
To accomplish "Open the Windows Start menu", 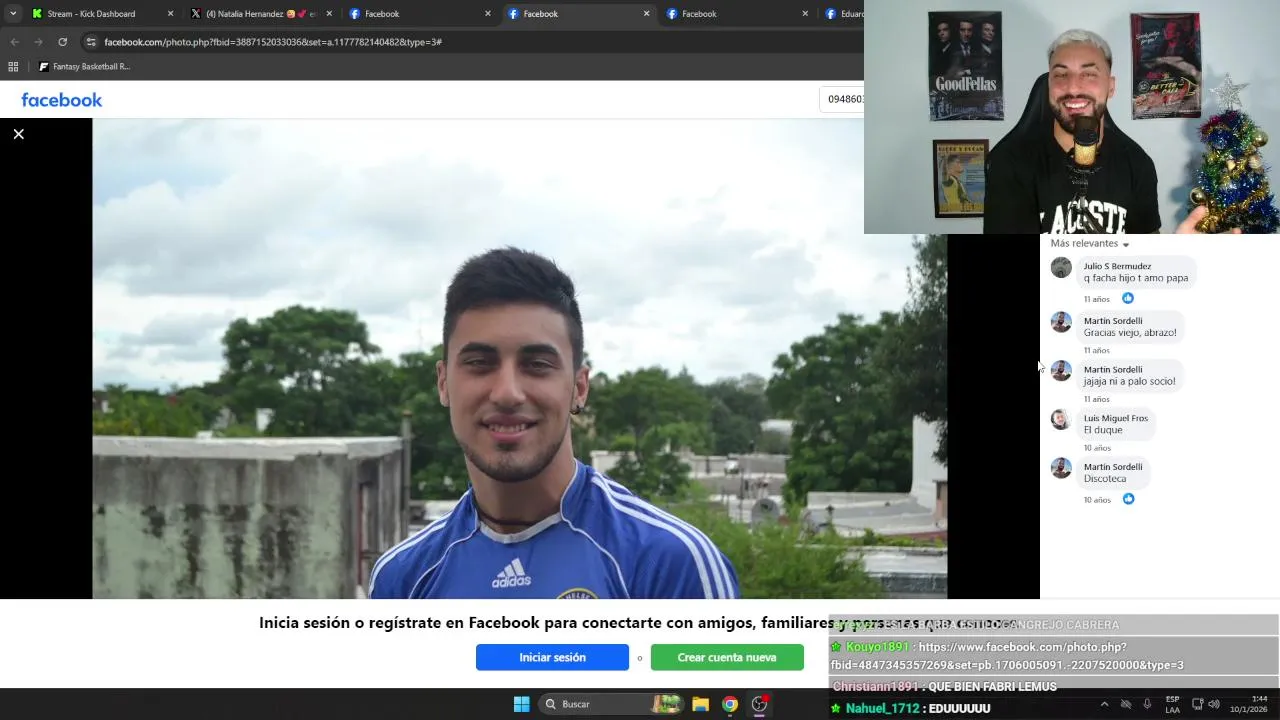I will click(521, 704).
